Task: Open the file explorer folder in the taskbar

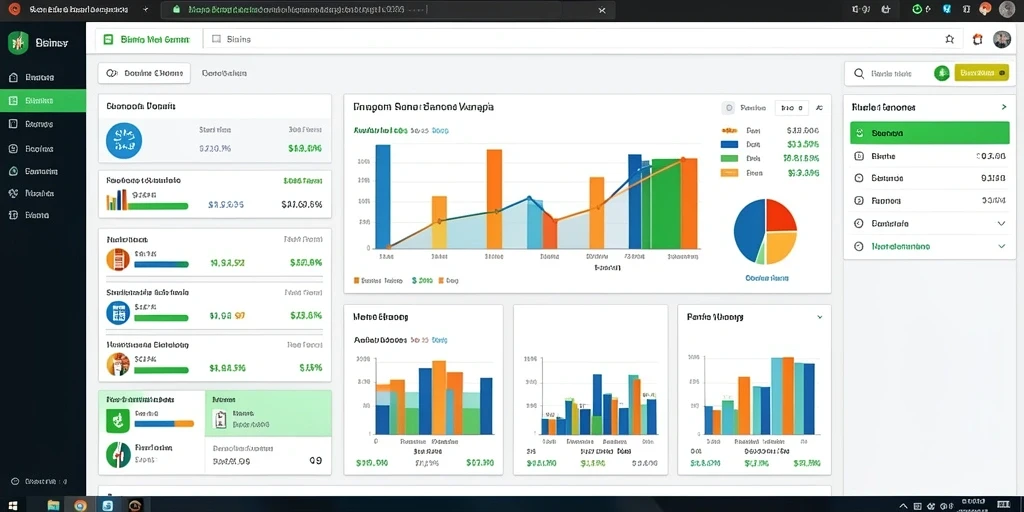Action: click(x=54, y=505)
